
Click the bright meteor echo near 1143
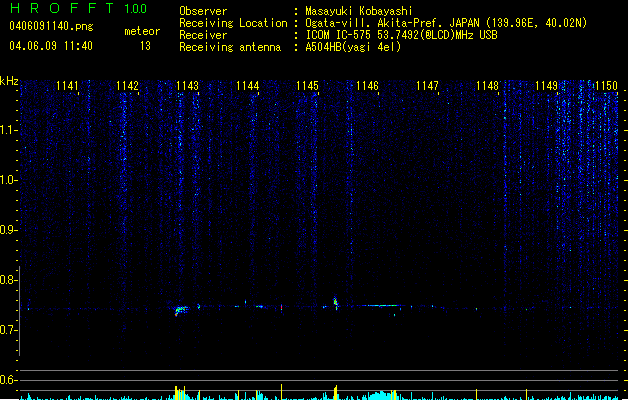181,310
